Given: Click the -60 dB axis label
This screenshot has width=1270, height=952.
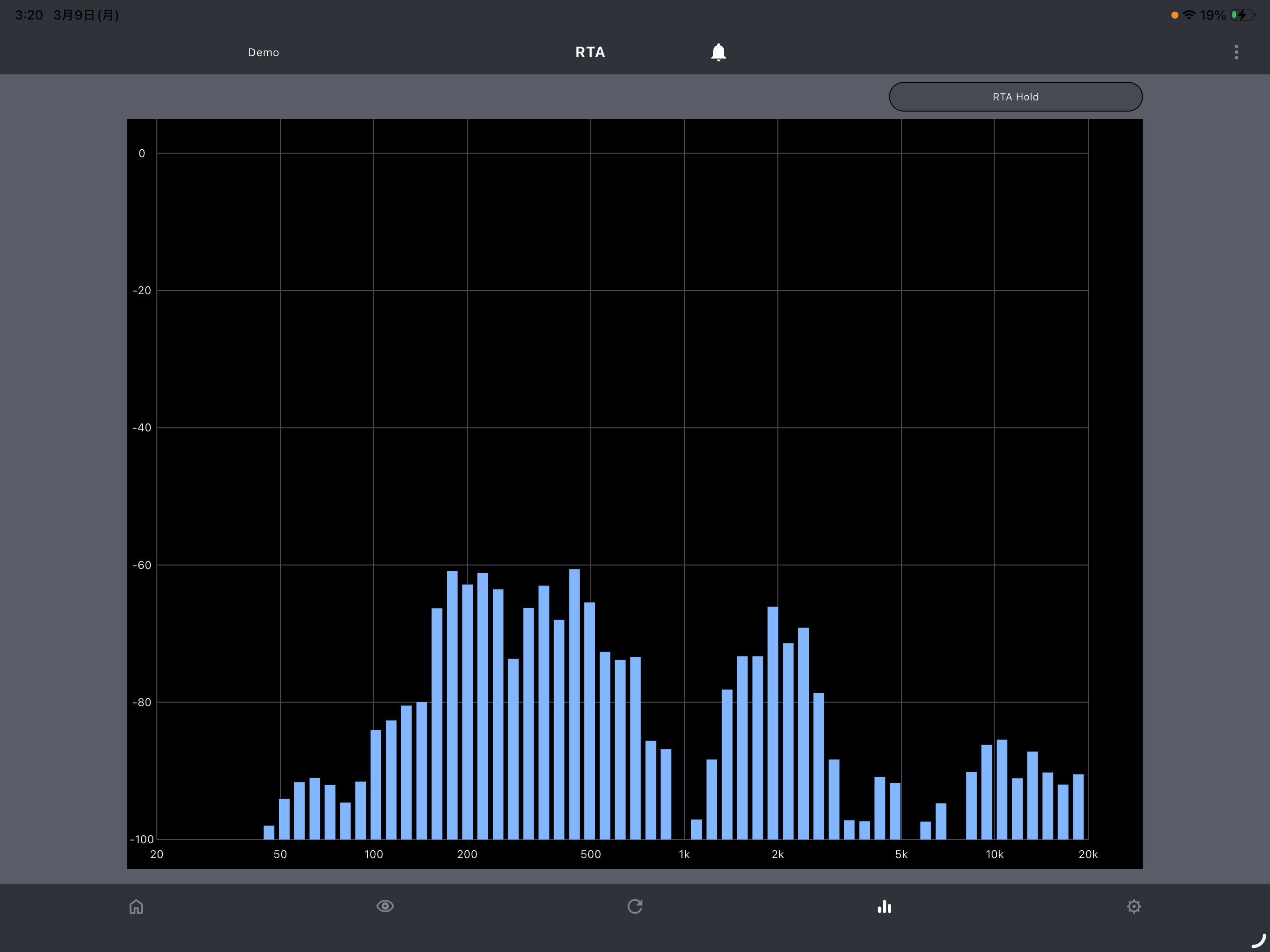Looking at the screenshot, I should click(x=142, y=566).
